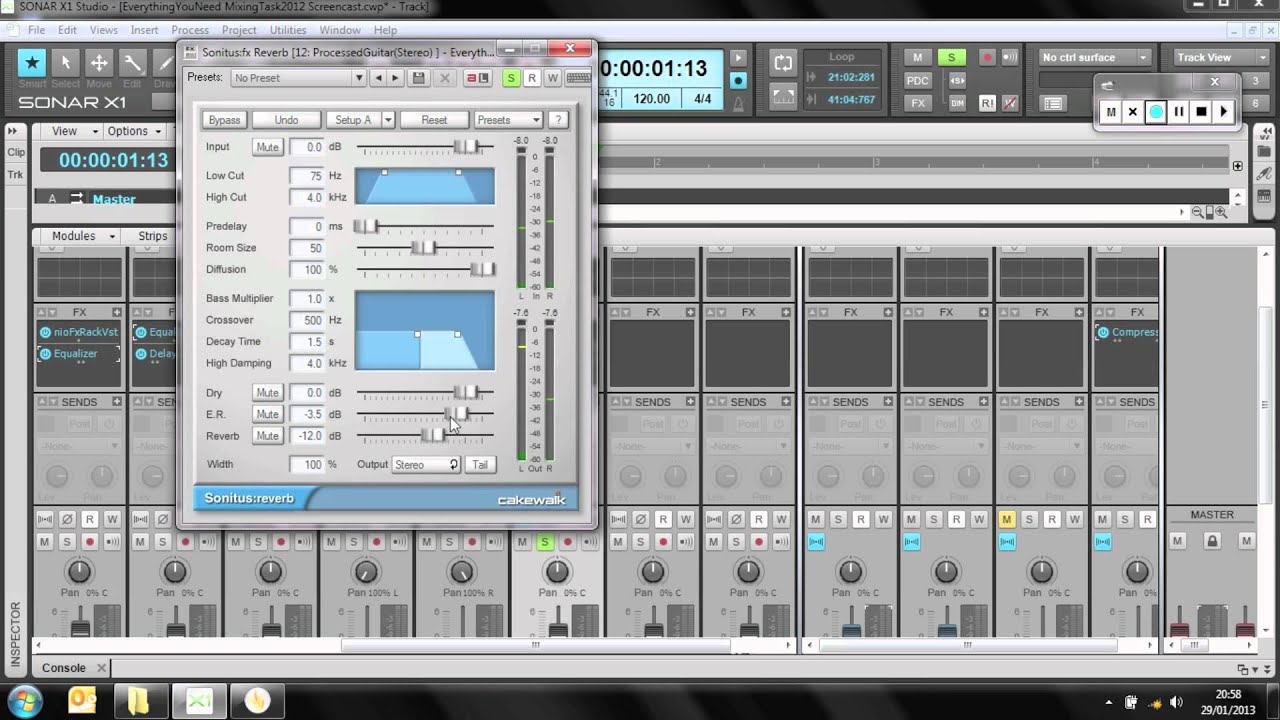Toggle global Solo S in control bar
Image resolution: width=1280 pixels, height=720 pixels.
coord(951,57)
